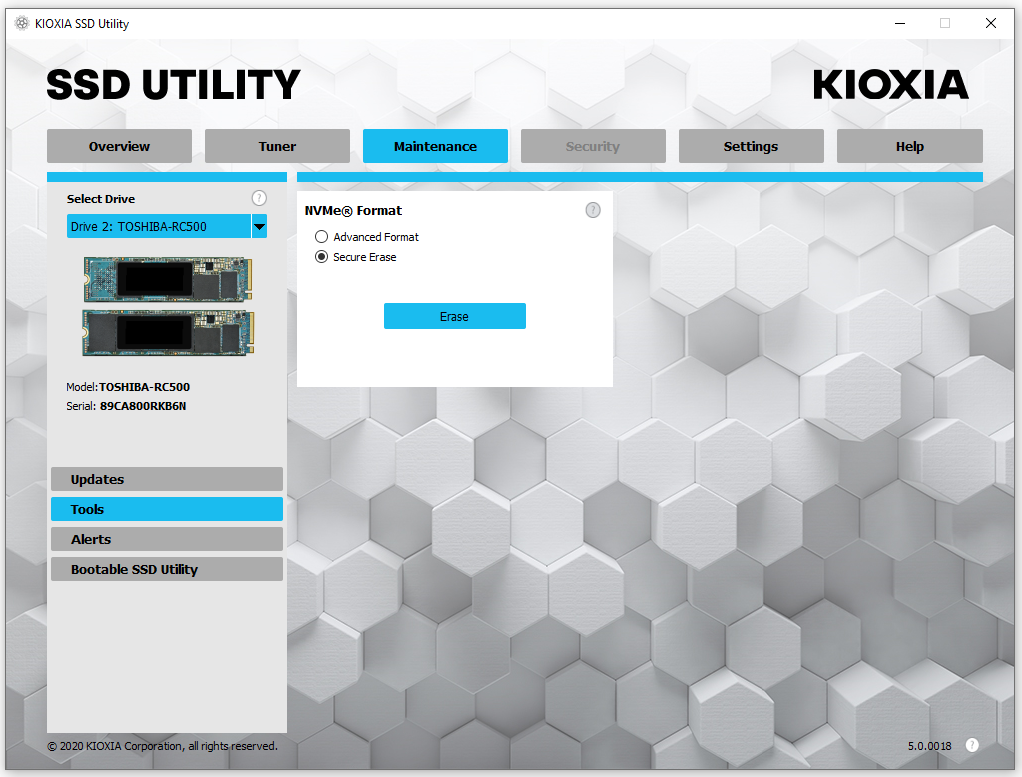Click the NVMe Format help icon

(x=592, y=210)
